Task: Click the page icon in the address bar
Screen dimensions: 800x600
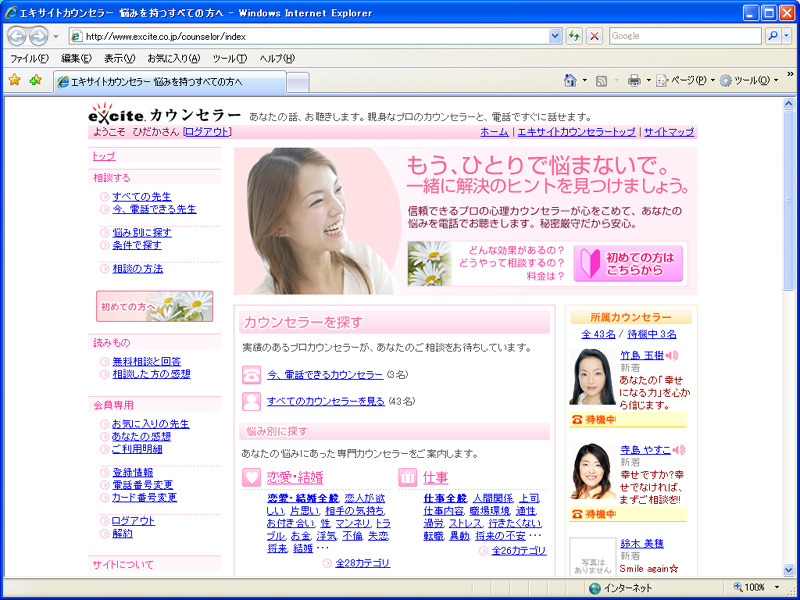Action: 77,36
